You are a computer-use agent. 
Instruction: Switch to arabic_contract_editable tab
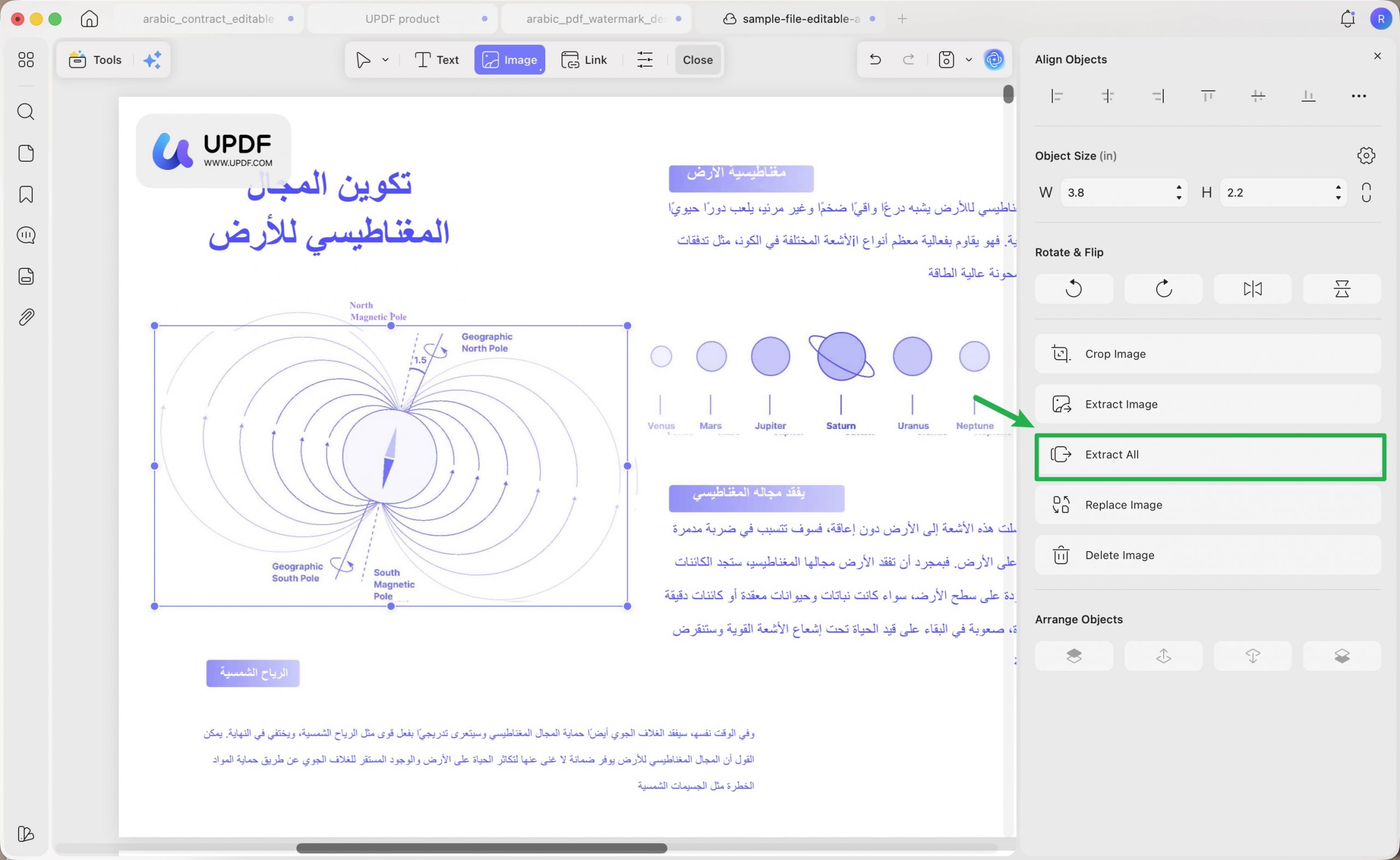[x=209, y=19]
